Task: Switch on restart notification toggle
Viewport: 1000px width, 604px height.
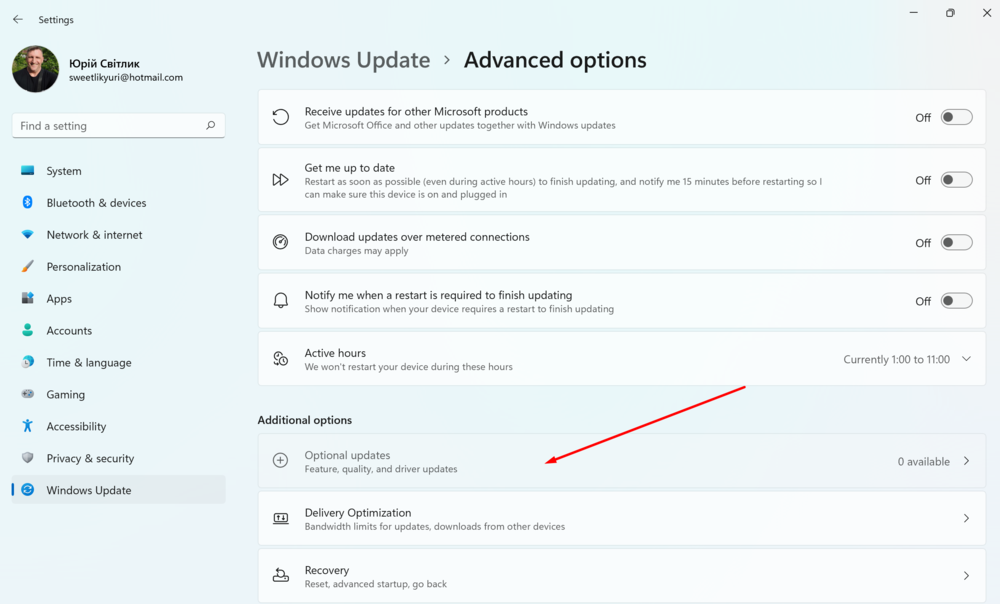Action: pos(956,301)
